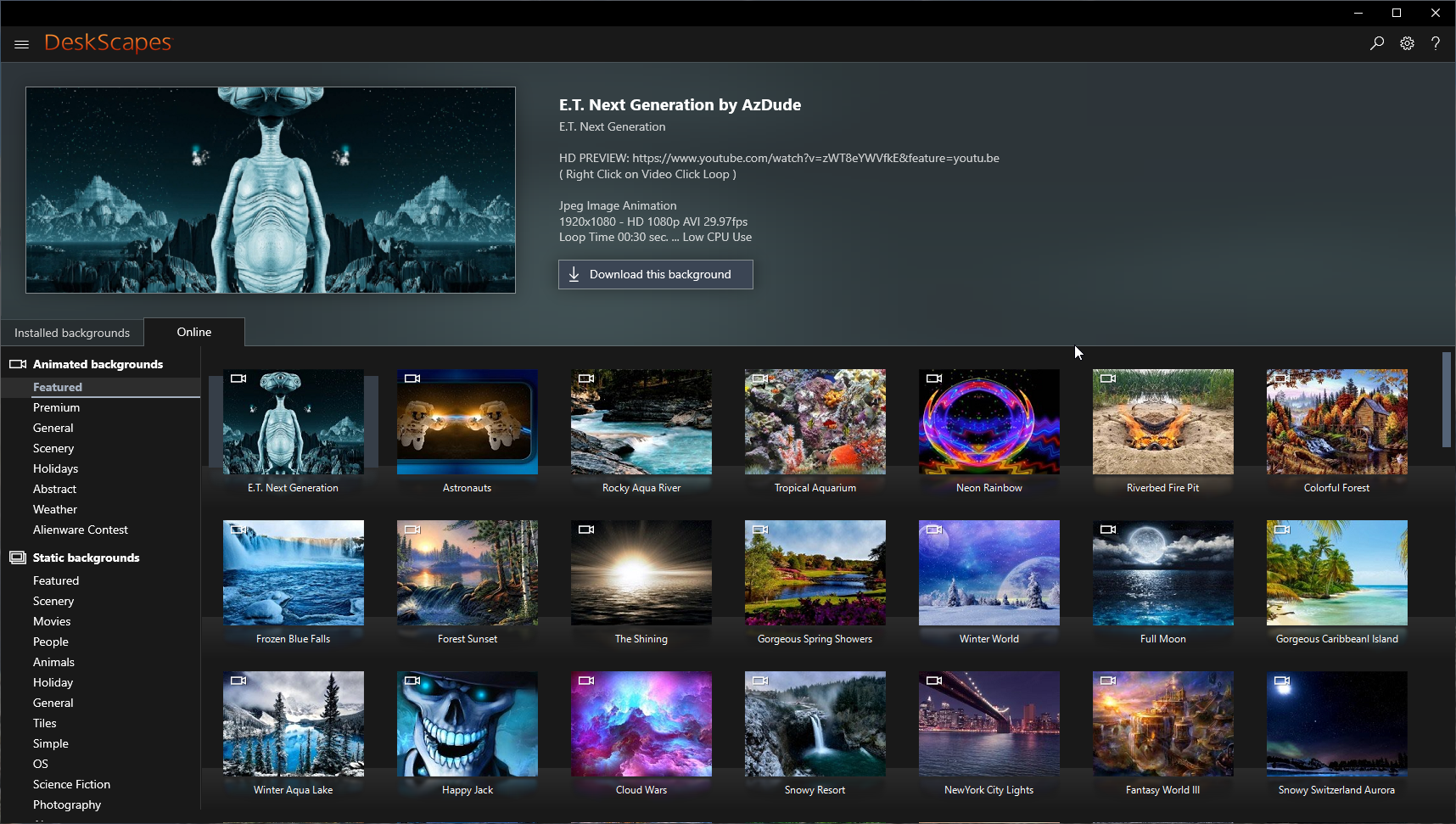
Task: Open the Alienware Contest category
Action: click(81, 530)
